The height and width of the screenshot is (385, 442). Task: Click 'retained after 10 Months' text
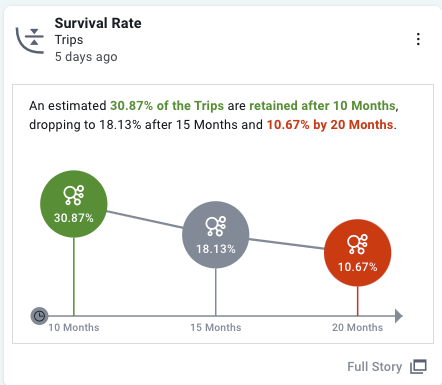[322, 106]
